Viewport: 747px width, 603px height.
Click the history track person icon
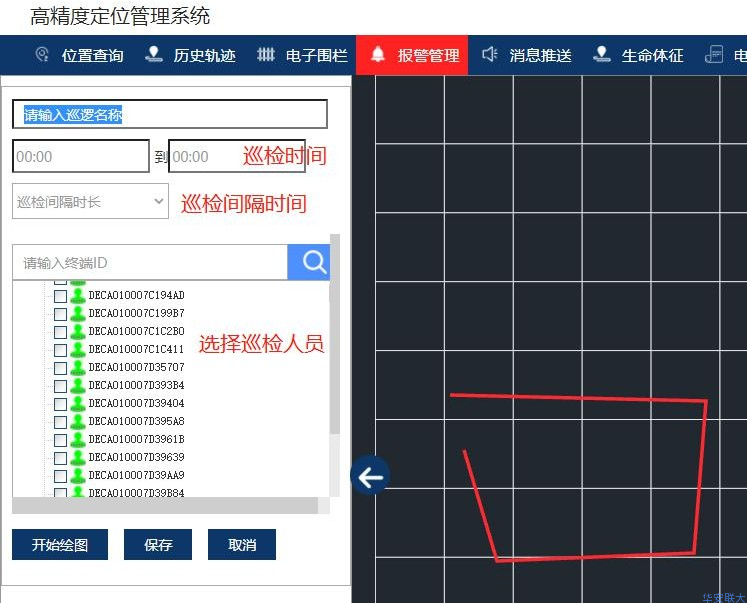pos(153,54)
